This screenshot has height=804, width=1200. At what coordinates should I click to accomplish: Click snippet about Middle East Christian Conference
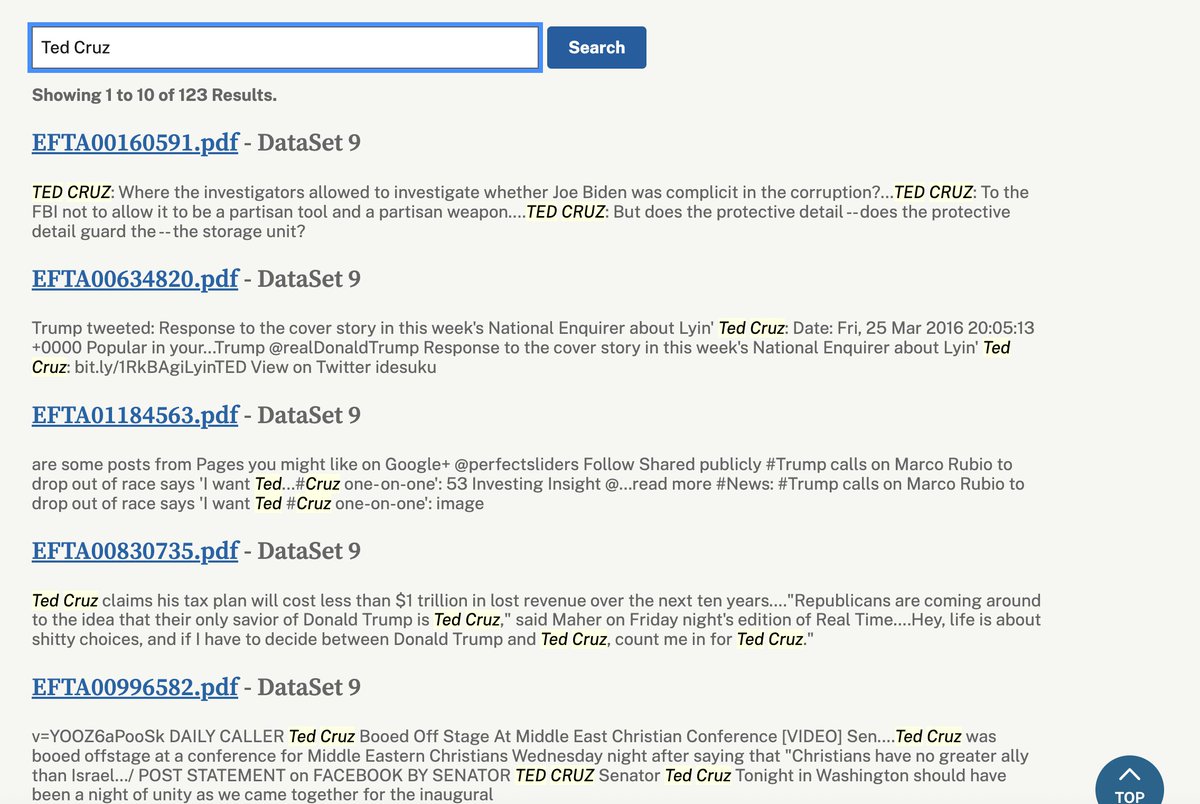click(530, 765)
